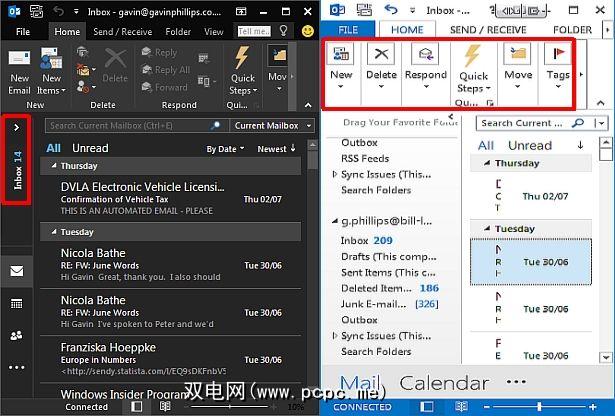The image size is (615, 416).
Task: Click Undo arrow in light window title bar
Action: tap(391, 10)
